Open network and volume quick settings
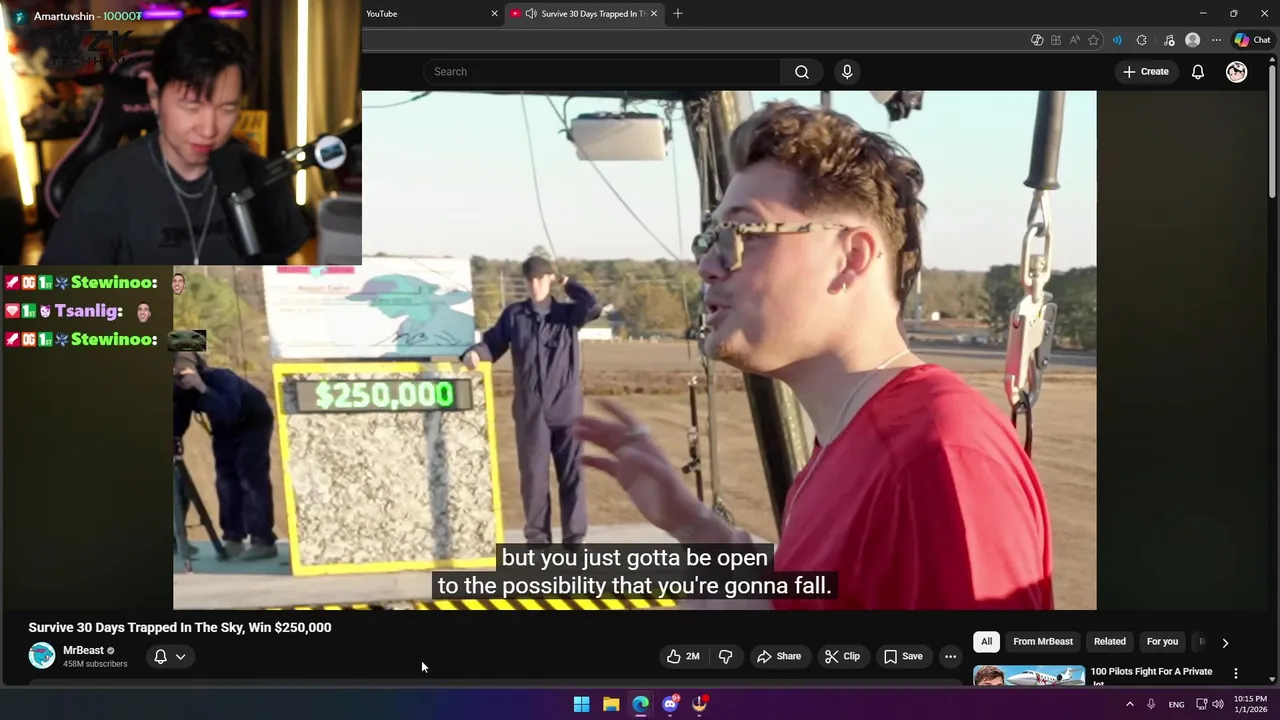The image size is (1280, 720). click(x=1209, y=704)
